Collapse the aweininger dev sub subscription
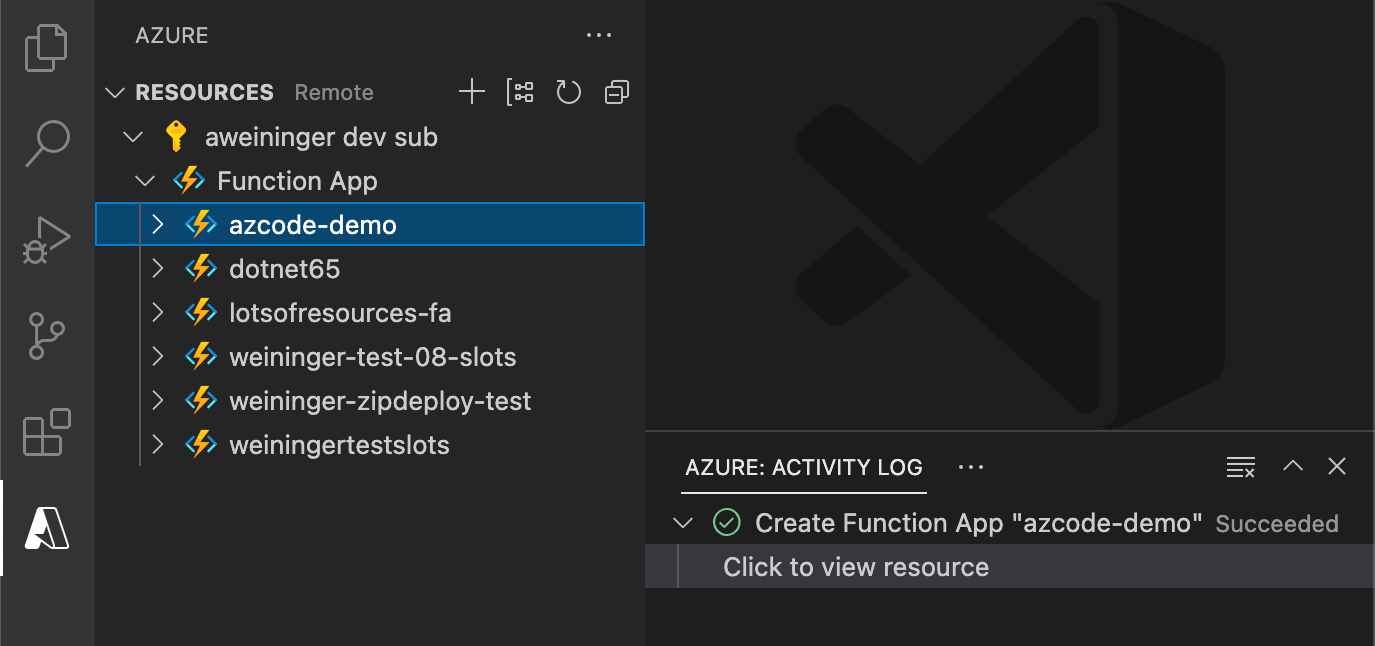The image size is (1375, 646). (133, 137)
